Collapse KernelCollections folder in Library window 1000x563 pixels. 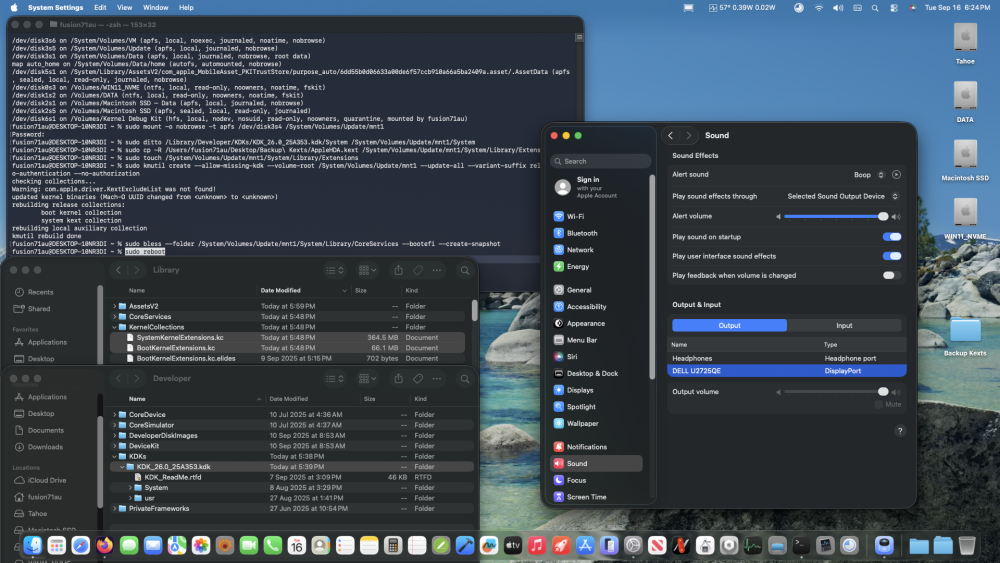(x=115, y=327)
